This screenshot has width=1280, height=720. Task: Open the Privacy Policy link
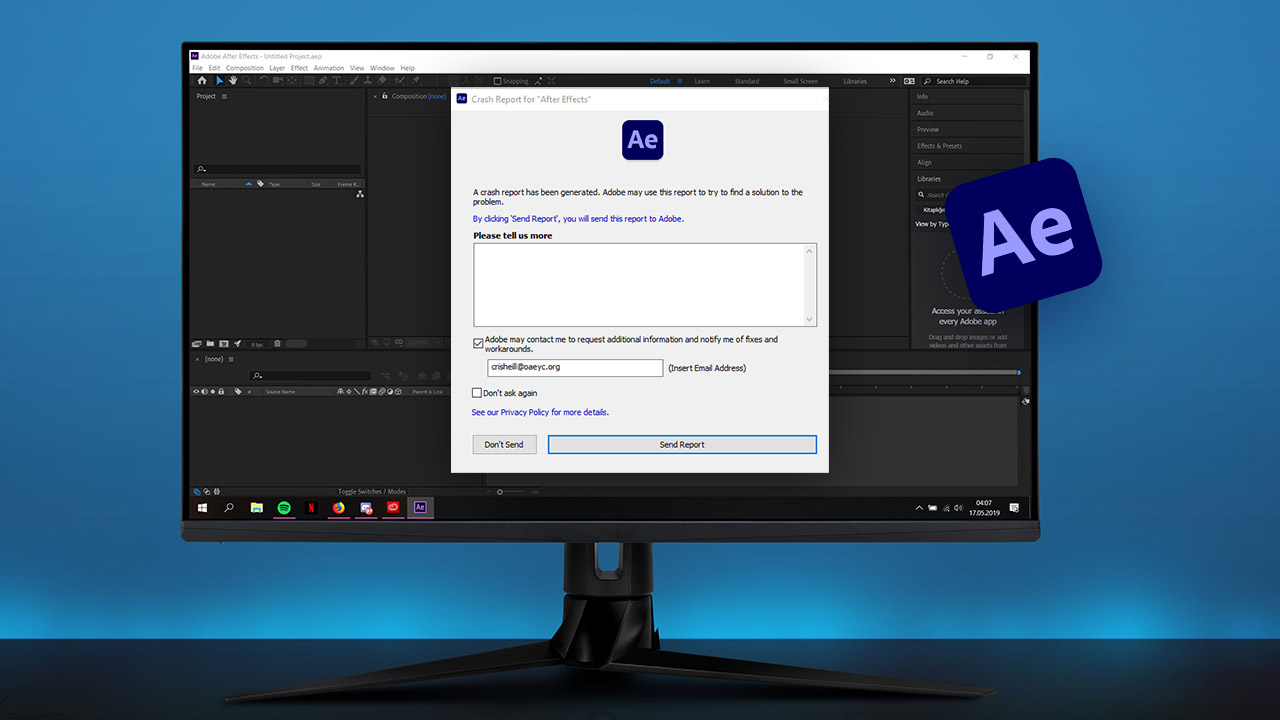point(540,412)
